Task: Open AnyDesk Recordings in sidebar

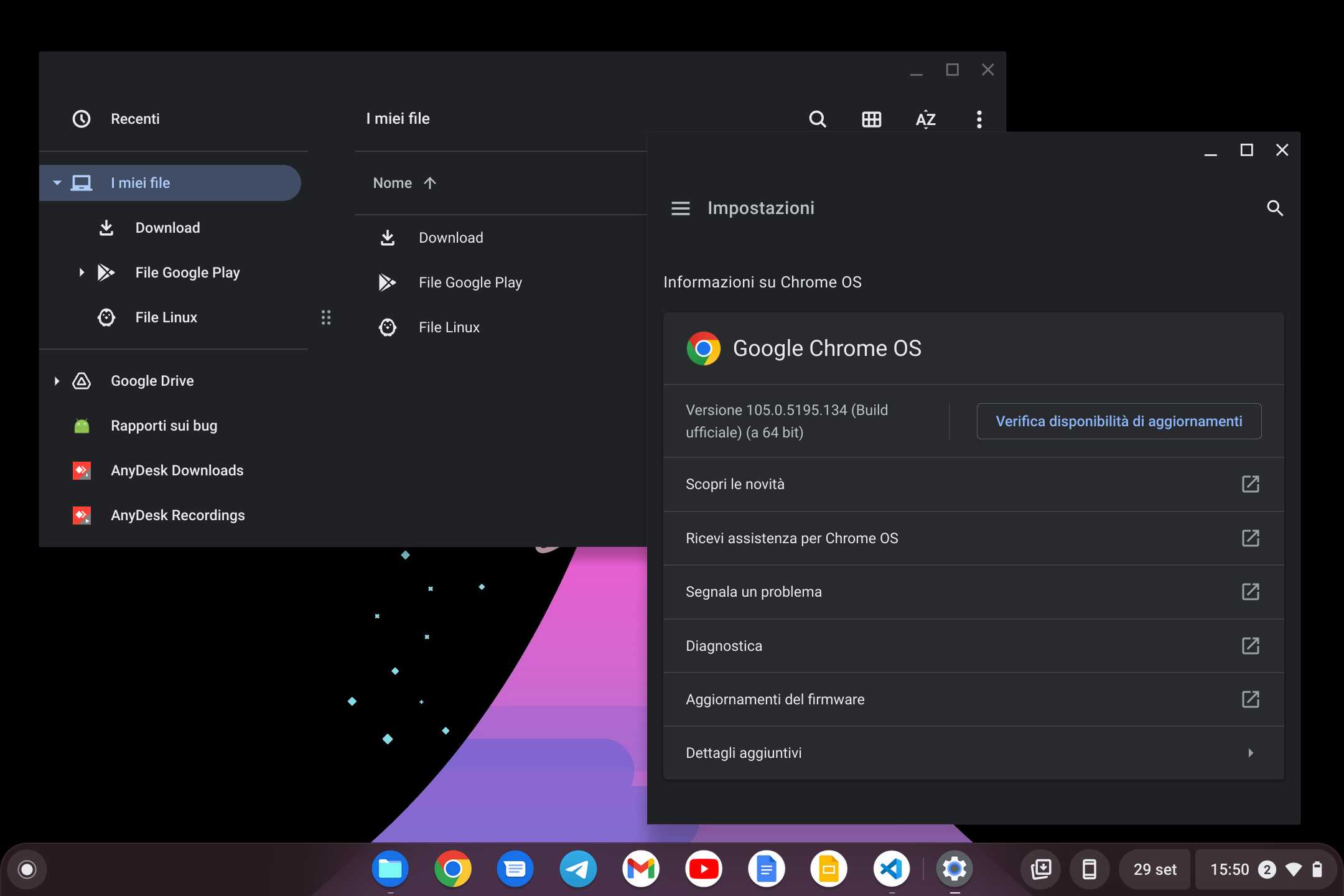Action: click(x=177, y=515)
